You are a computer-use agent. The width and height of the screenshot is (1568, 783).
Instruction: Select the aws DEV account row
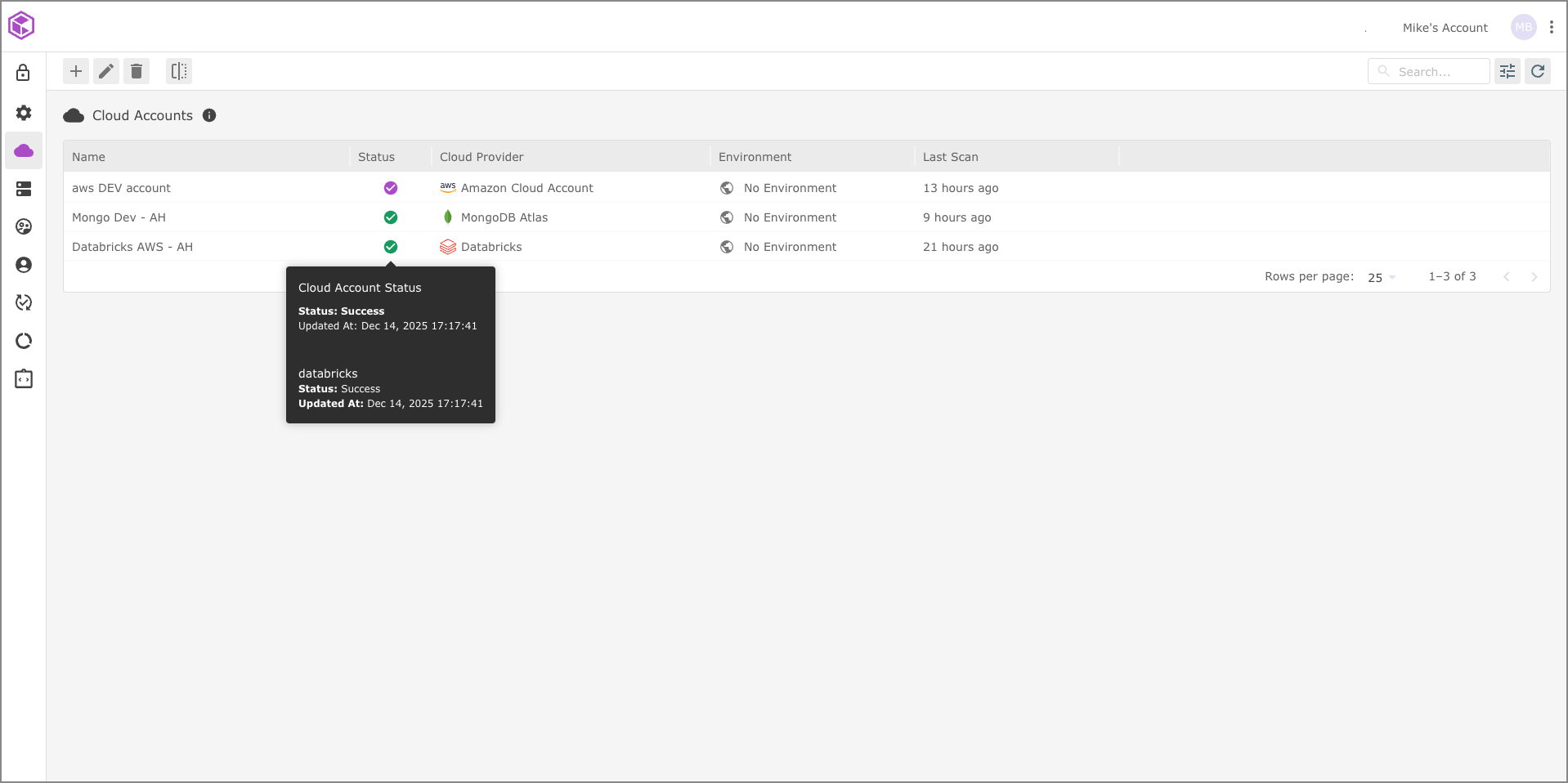coord(122,188)
